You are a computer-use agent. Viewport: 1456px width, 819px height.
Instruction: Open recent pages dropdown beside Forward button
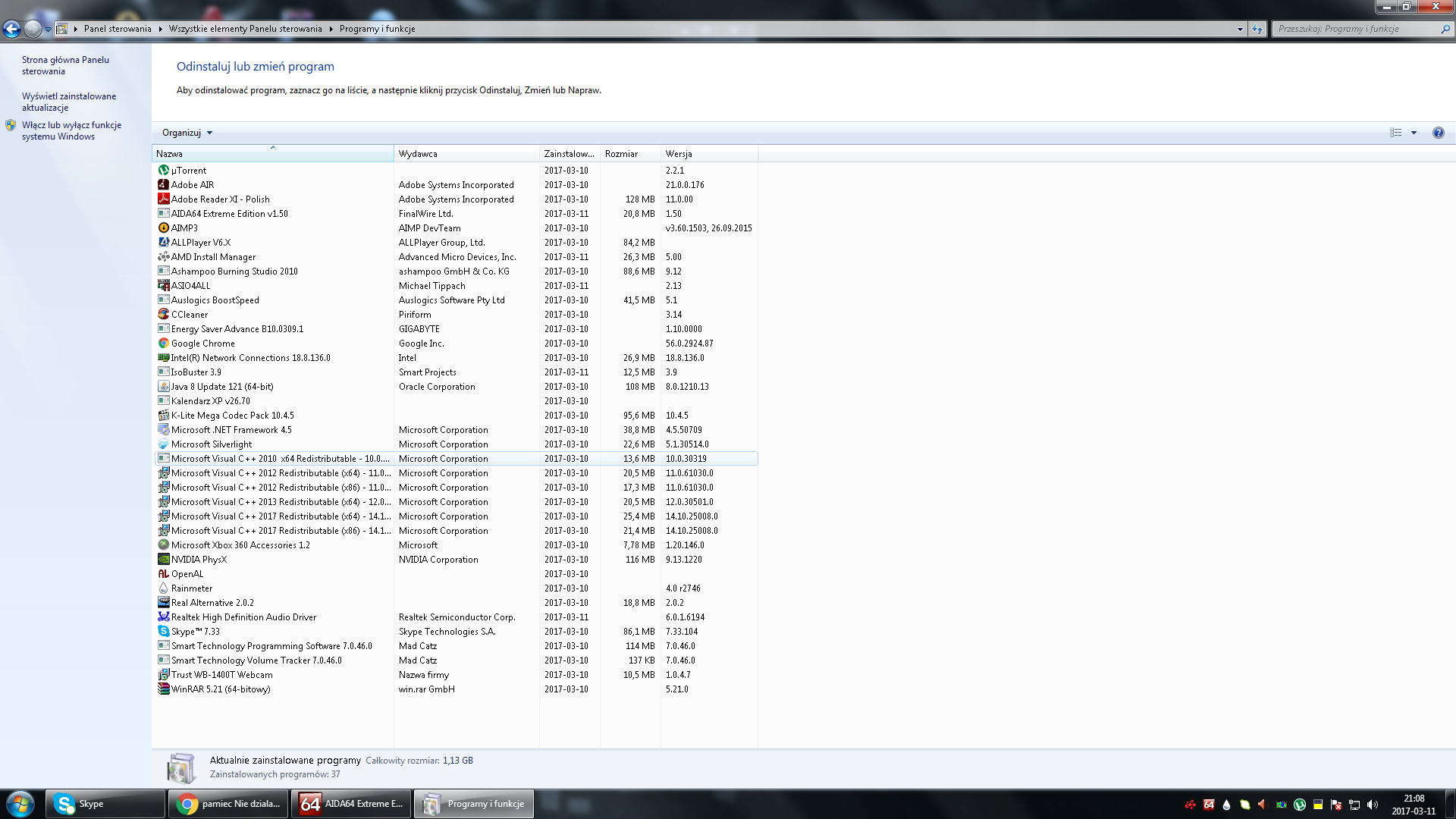pos(48,29)
